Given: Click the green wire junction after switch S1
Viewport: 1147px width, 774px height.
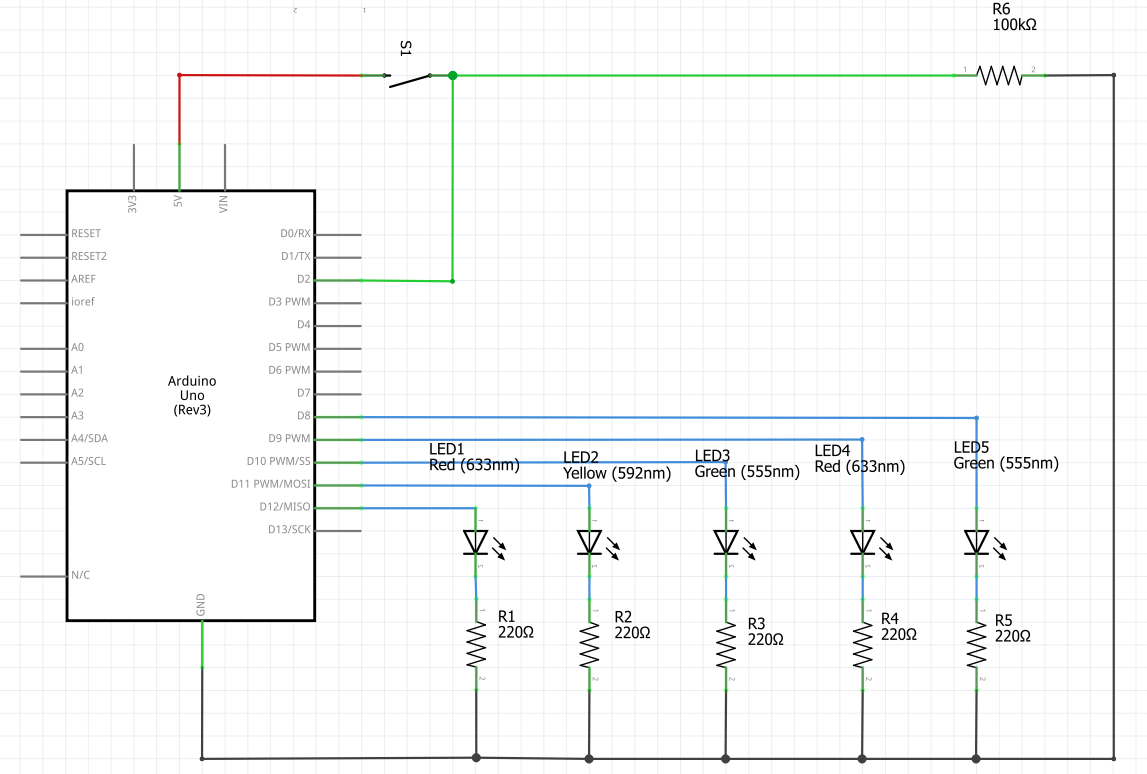Looking at the screenshot, I should tap(453, 75).
